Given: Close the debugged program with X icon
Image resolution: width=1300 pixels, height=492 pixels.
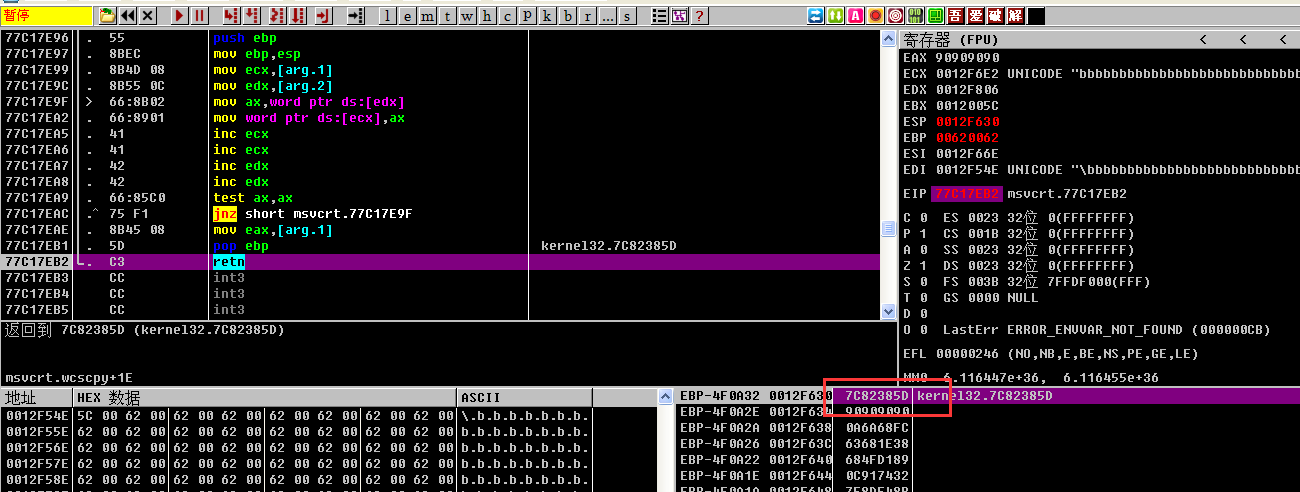Looking at the screenshot, I should 148,16.
